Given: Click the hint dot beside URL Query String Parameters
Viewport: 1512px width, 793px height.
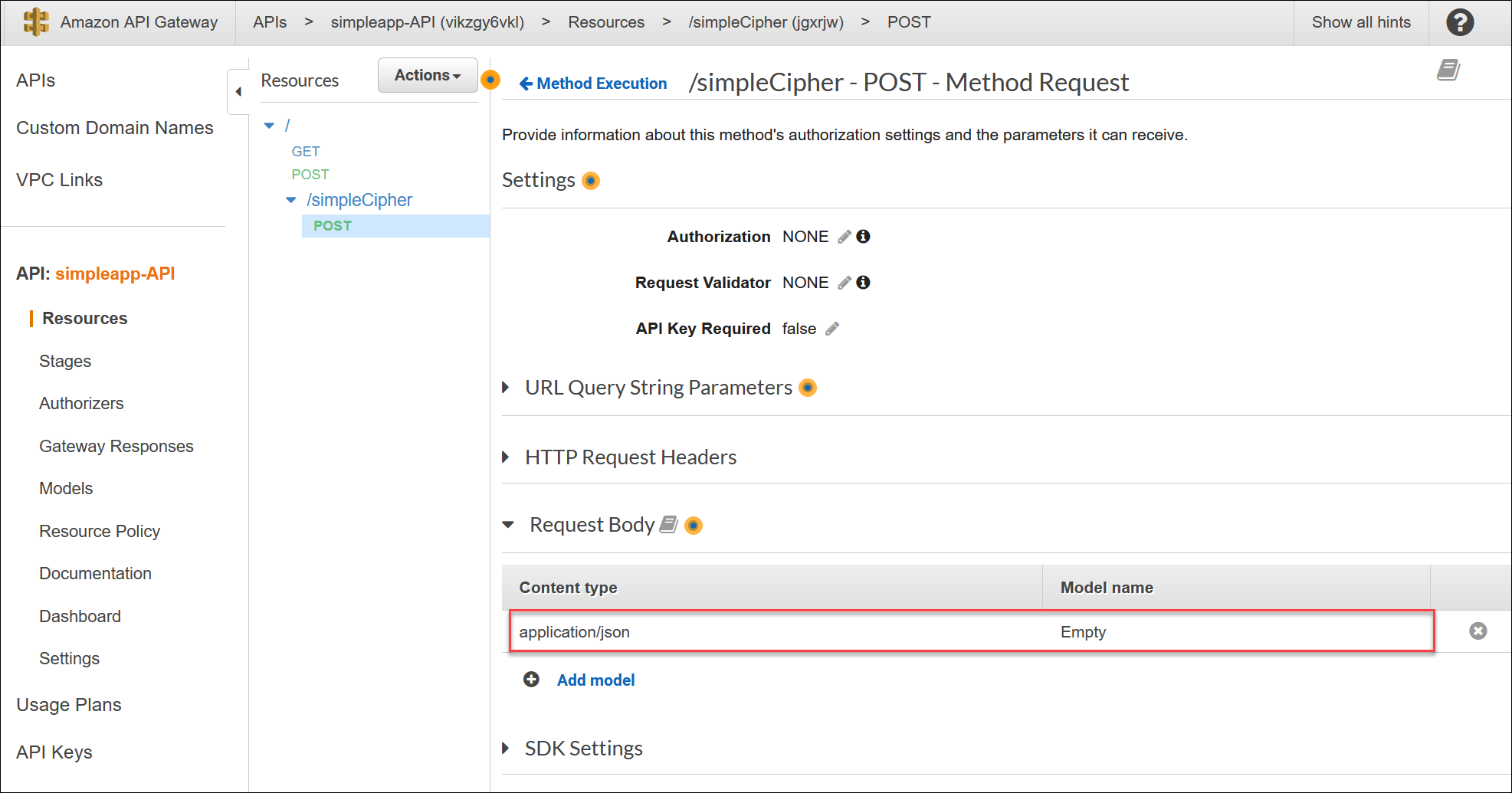Looking at the screenshot, I should coord(808,388).
